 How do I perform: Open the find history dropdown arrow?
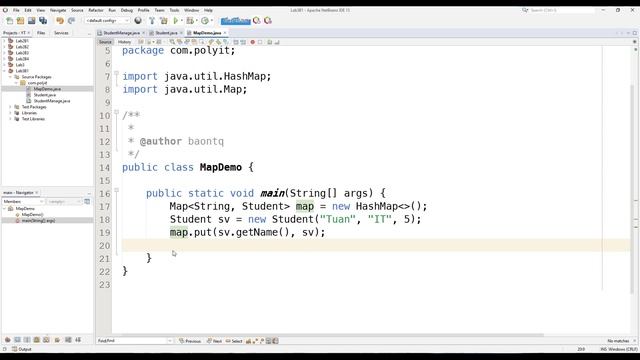pyautogui.click(x=170, y=341)
